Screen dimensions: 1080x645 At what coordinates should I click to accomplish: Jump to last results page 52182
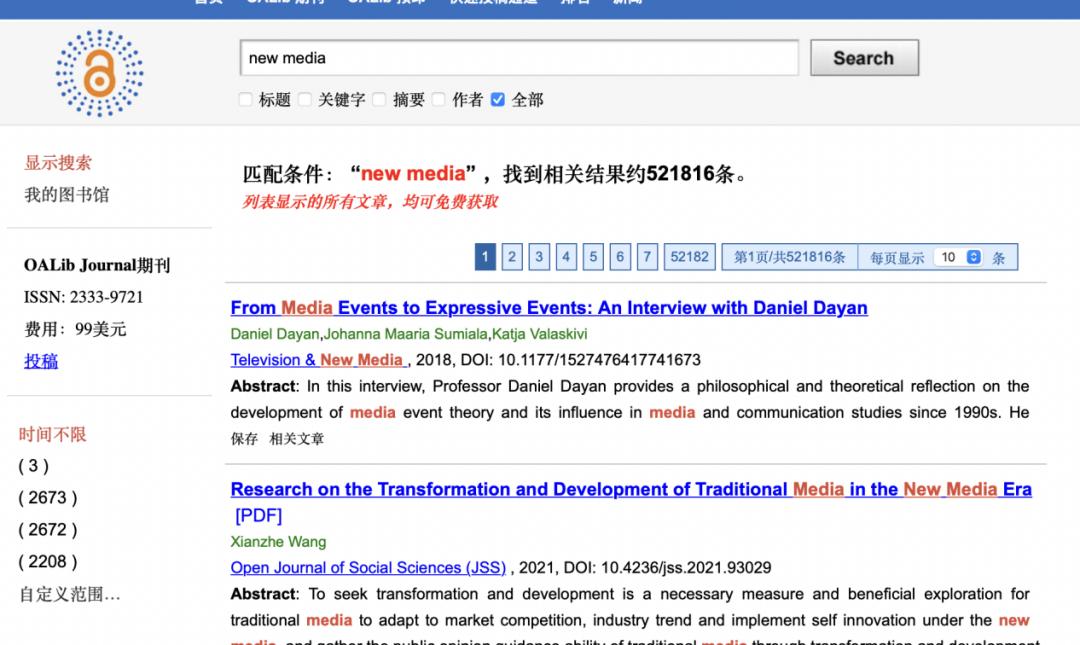point(689,257)
